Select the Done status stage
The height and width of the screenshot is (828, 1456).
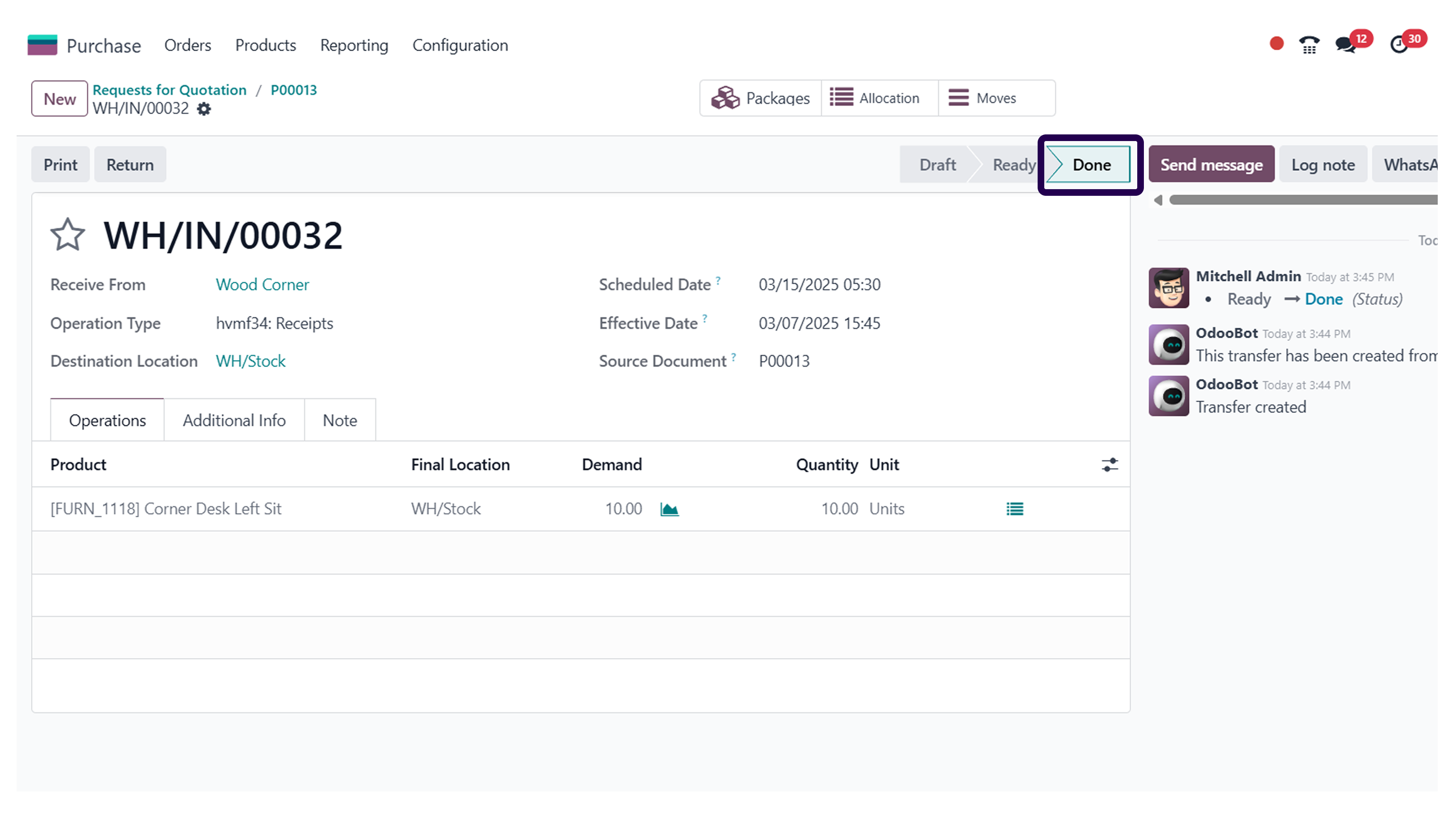pos(1088,164)
